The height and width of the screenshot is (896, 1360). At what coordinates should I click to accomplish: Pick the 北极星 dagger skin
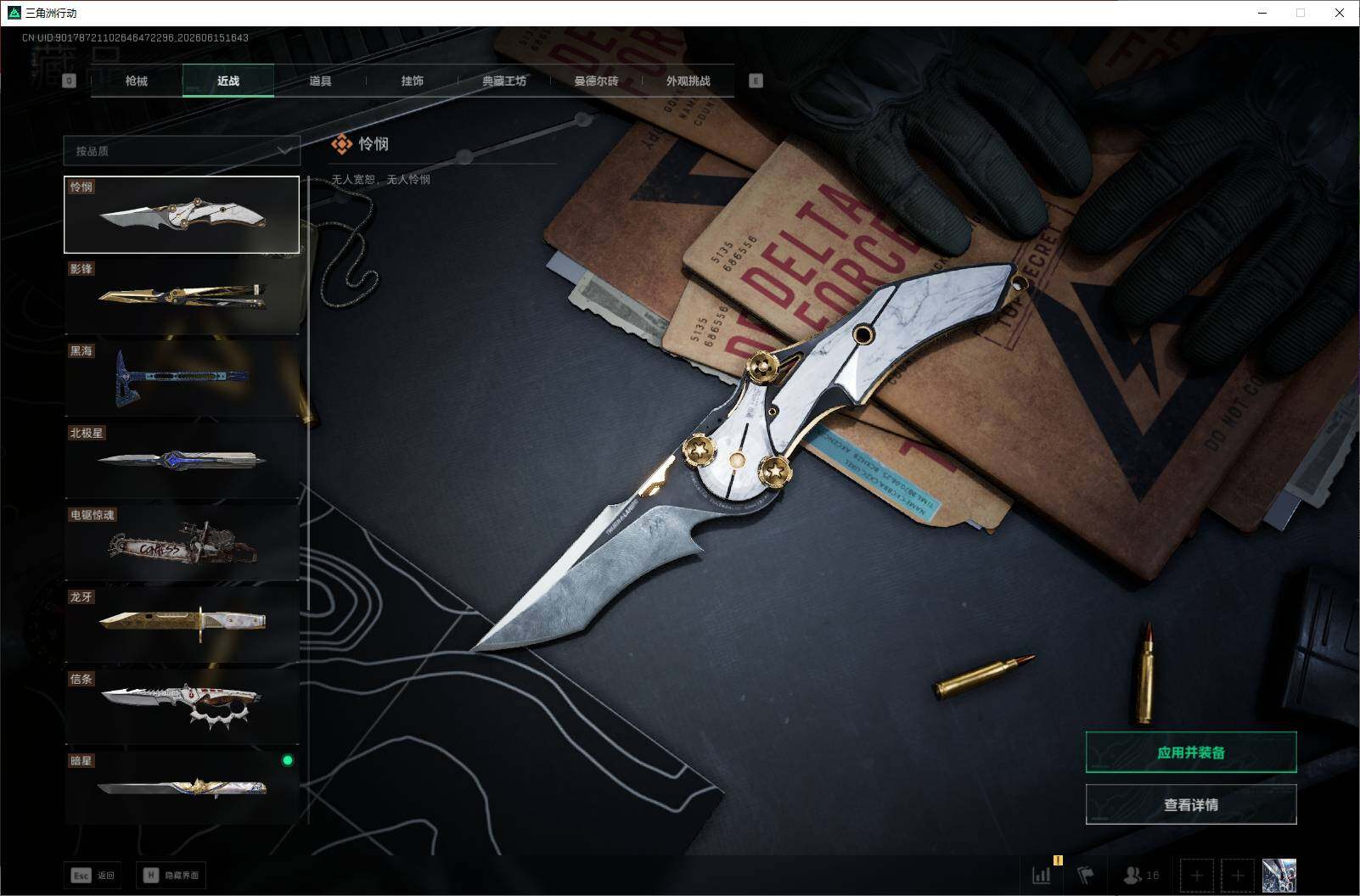coord(182,461)
